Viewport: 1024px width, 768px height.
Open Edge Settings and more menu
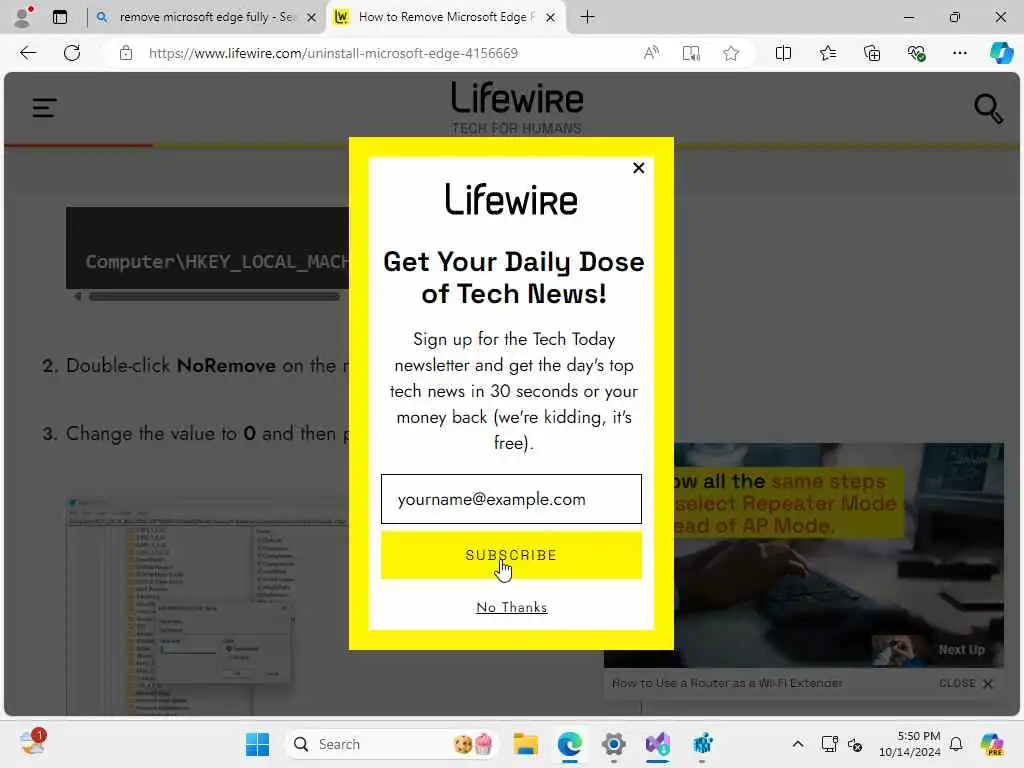click(x=959, y=53)
